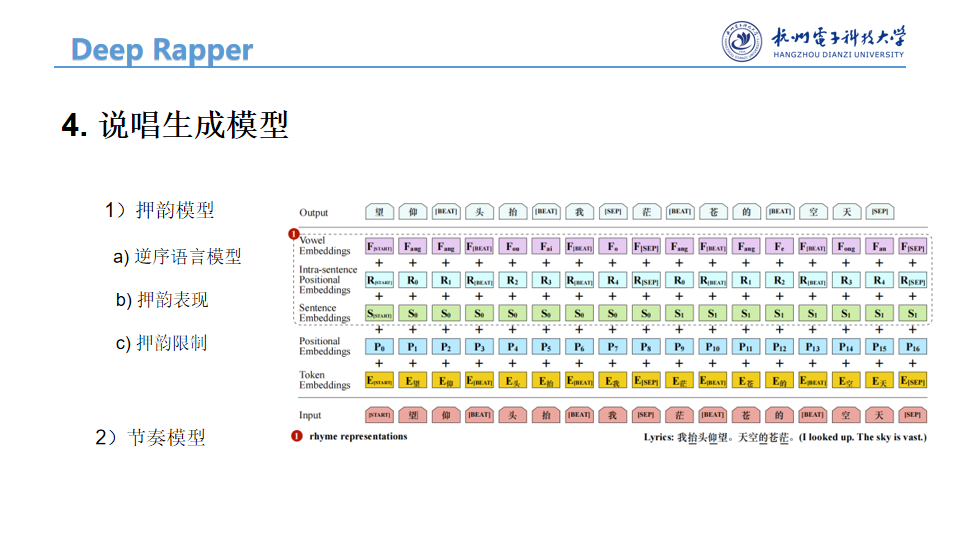Click the 'Output' row label
960x540 pixels.
click(x=313, y=212)
